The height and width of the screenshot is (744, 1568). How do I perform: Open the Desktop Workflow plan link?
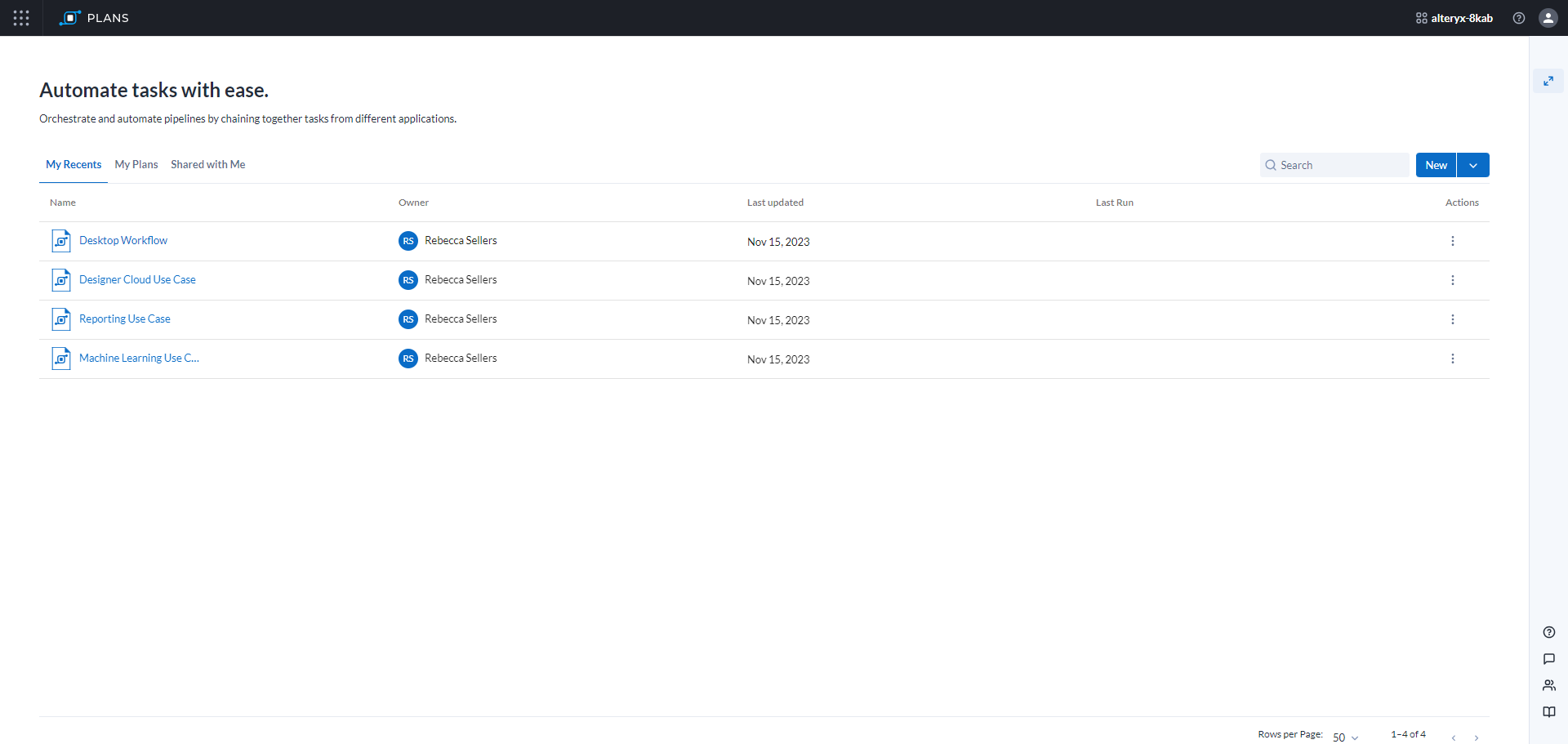[123, 240]
